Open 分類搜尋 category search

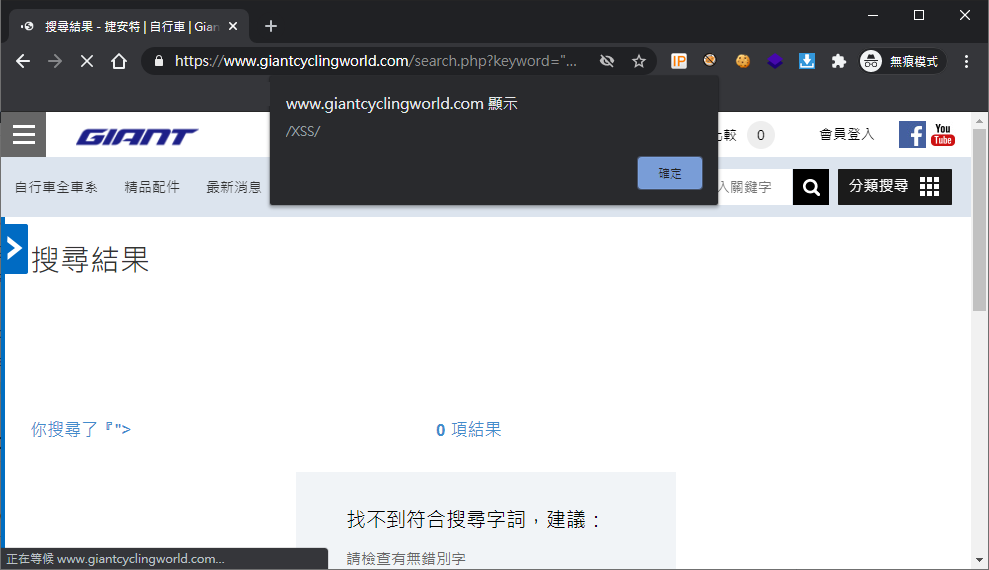point(894,187)
